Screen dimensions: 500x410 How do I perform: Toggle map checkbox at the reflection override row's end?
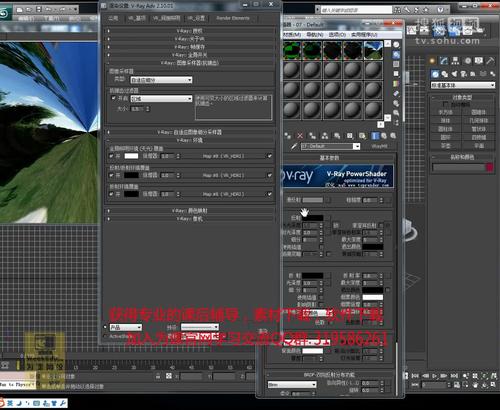click(269, 175)
